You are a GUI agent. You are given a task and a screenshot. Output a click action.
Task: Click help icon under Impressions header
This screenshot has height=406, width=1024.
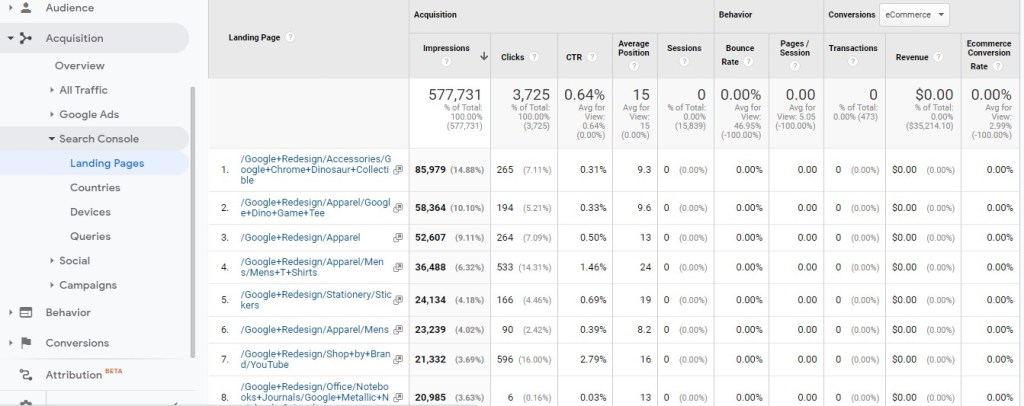[x=446, y=61]
